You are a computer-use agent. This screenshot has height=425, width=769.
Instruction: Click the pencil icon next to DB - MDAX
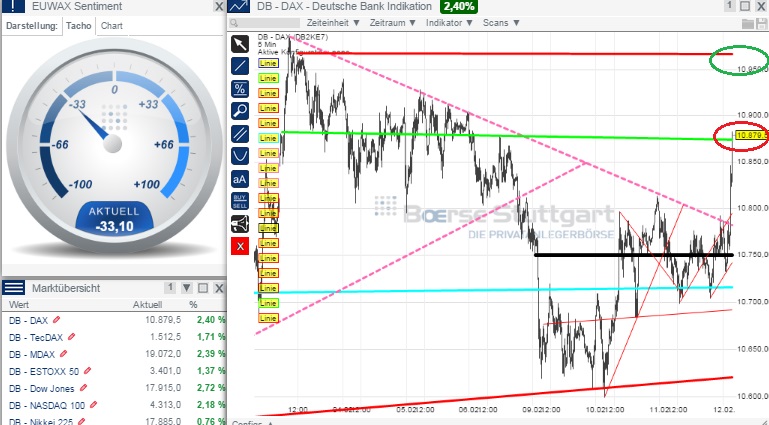(x=63, y=353)
